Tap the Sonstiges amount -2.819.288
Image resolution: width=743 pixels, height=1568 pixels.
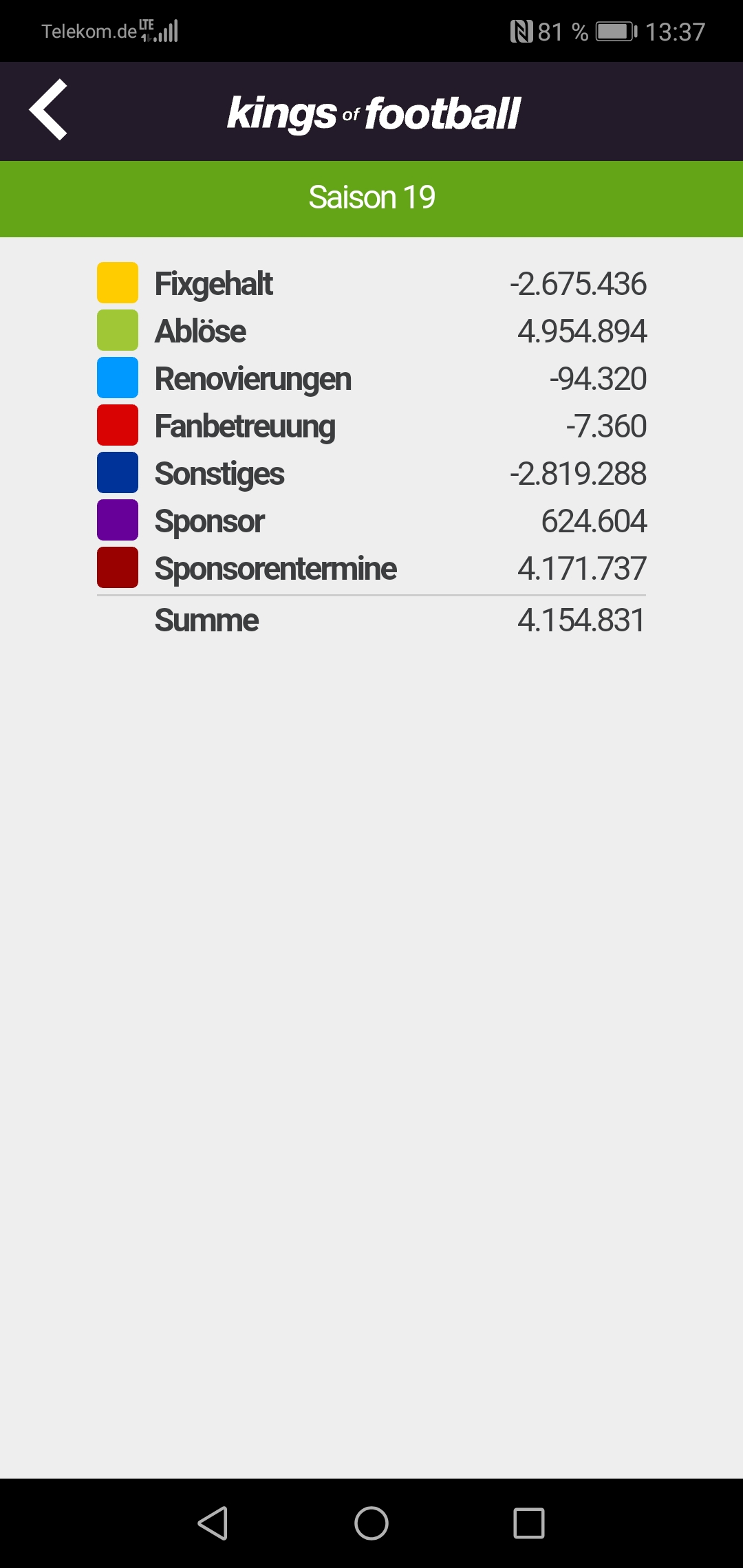point(578,473)
